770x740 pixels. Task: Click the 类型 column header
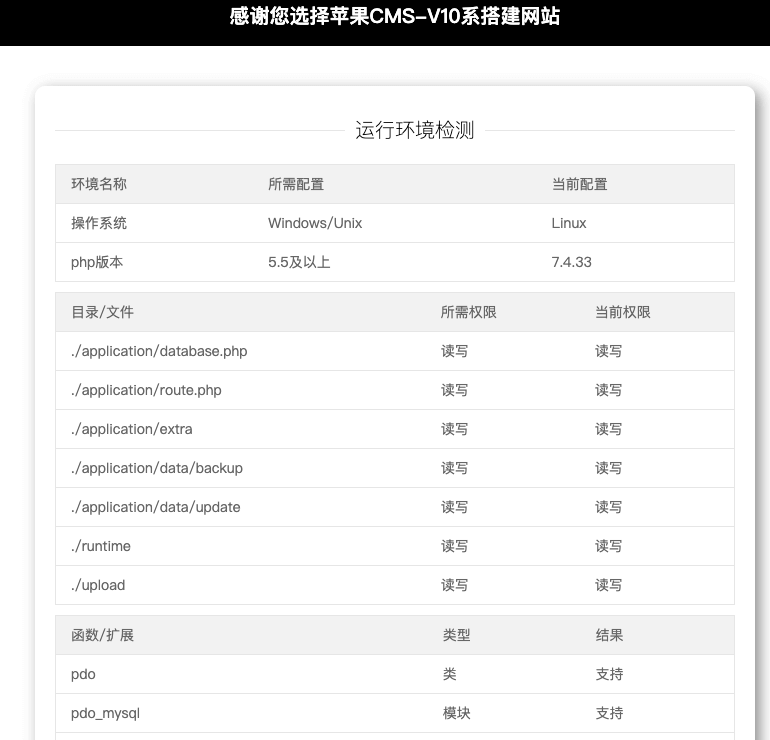click(457, 635)
